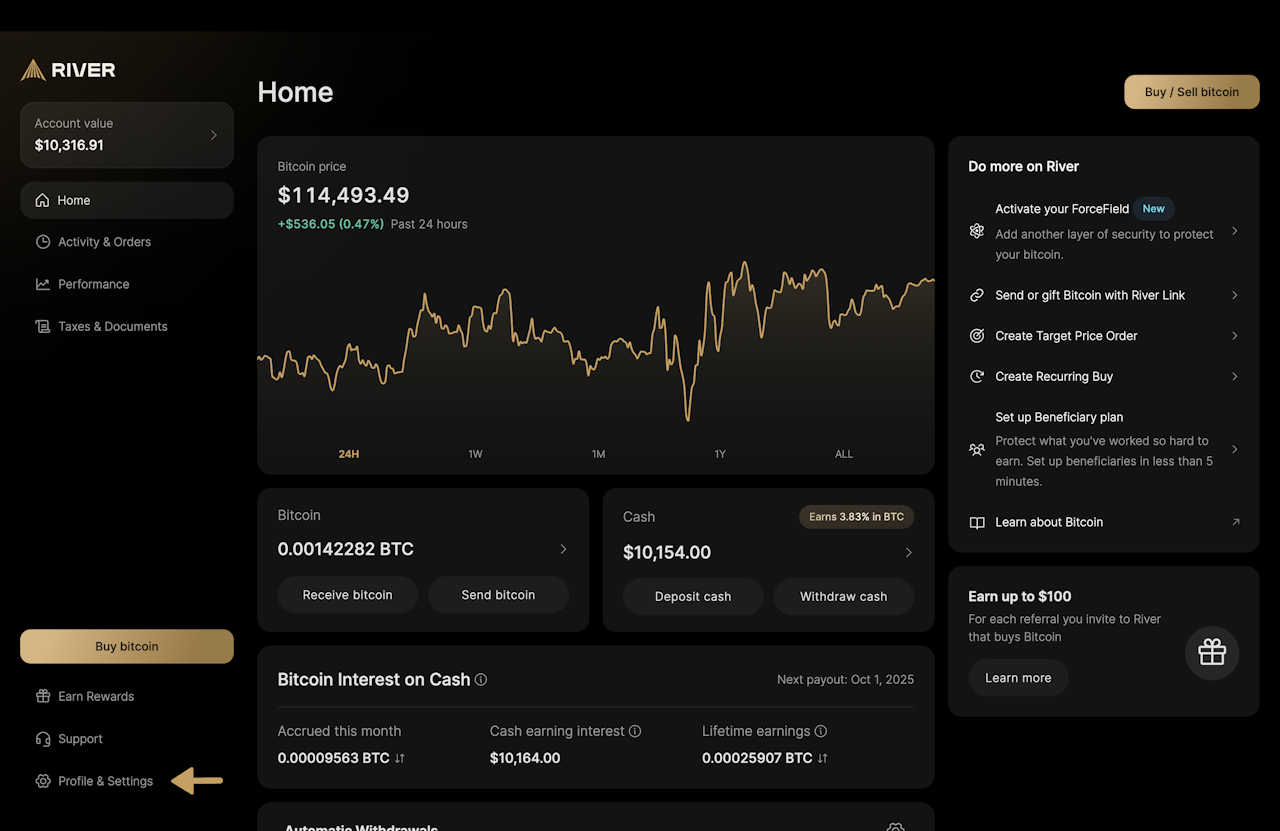The image size is (1280, 831).
Task: Open Create Target Price Order
Action: tap(1104, 336)
